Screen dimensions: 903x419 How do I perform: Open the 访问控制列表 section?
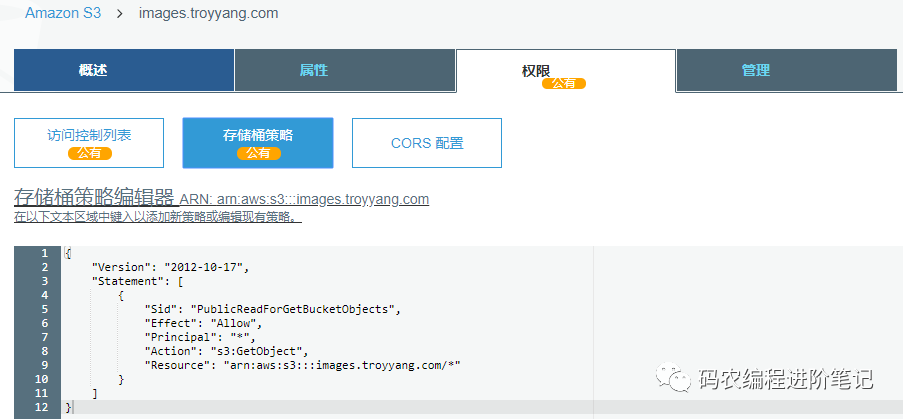coord(89,143)
